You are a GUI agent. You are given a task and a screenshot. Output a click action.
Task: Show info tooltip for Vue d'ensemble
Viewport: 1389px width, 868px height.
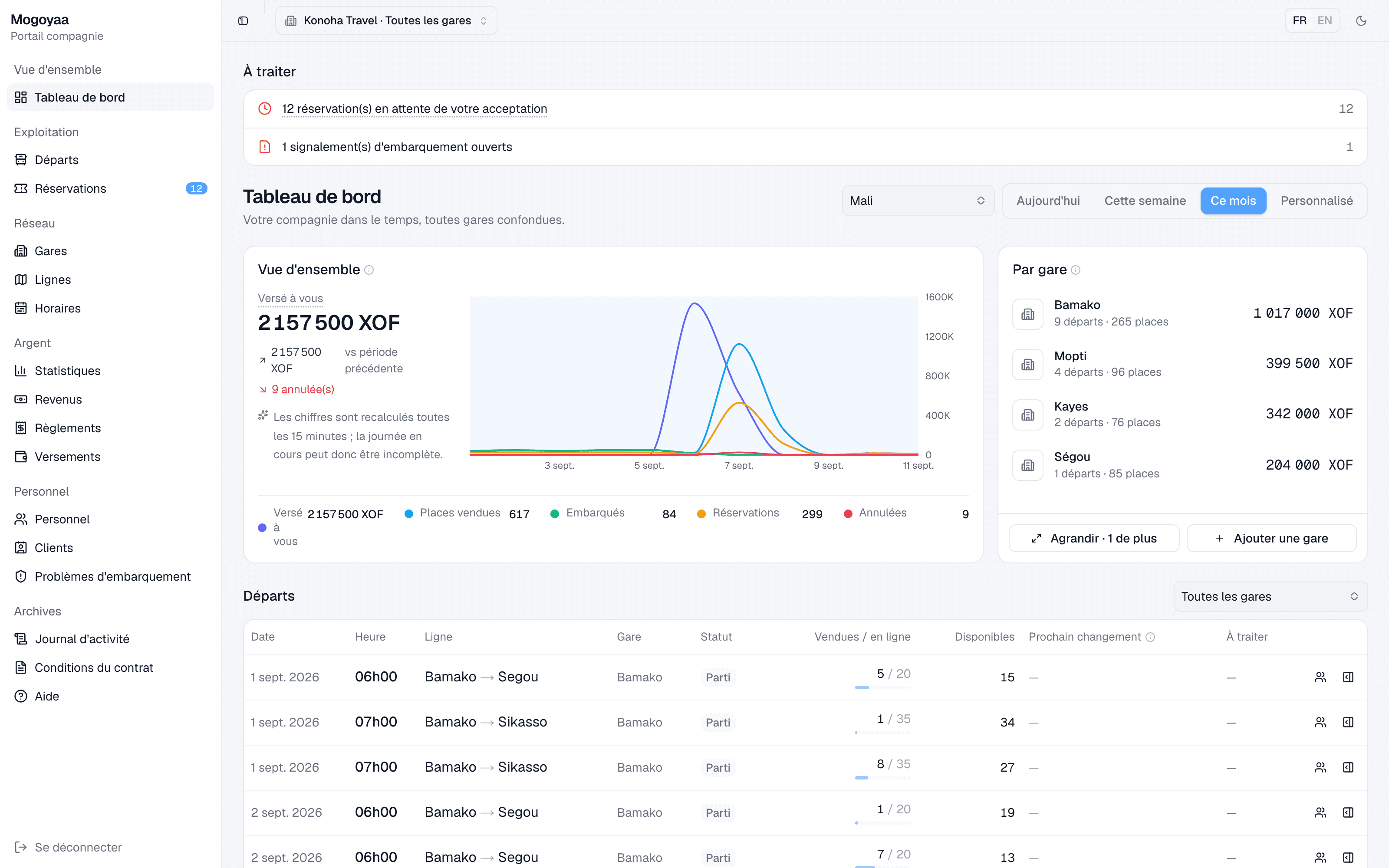click(369, 270)
